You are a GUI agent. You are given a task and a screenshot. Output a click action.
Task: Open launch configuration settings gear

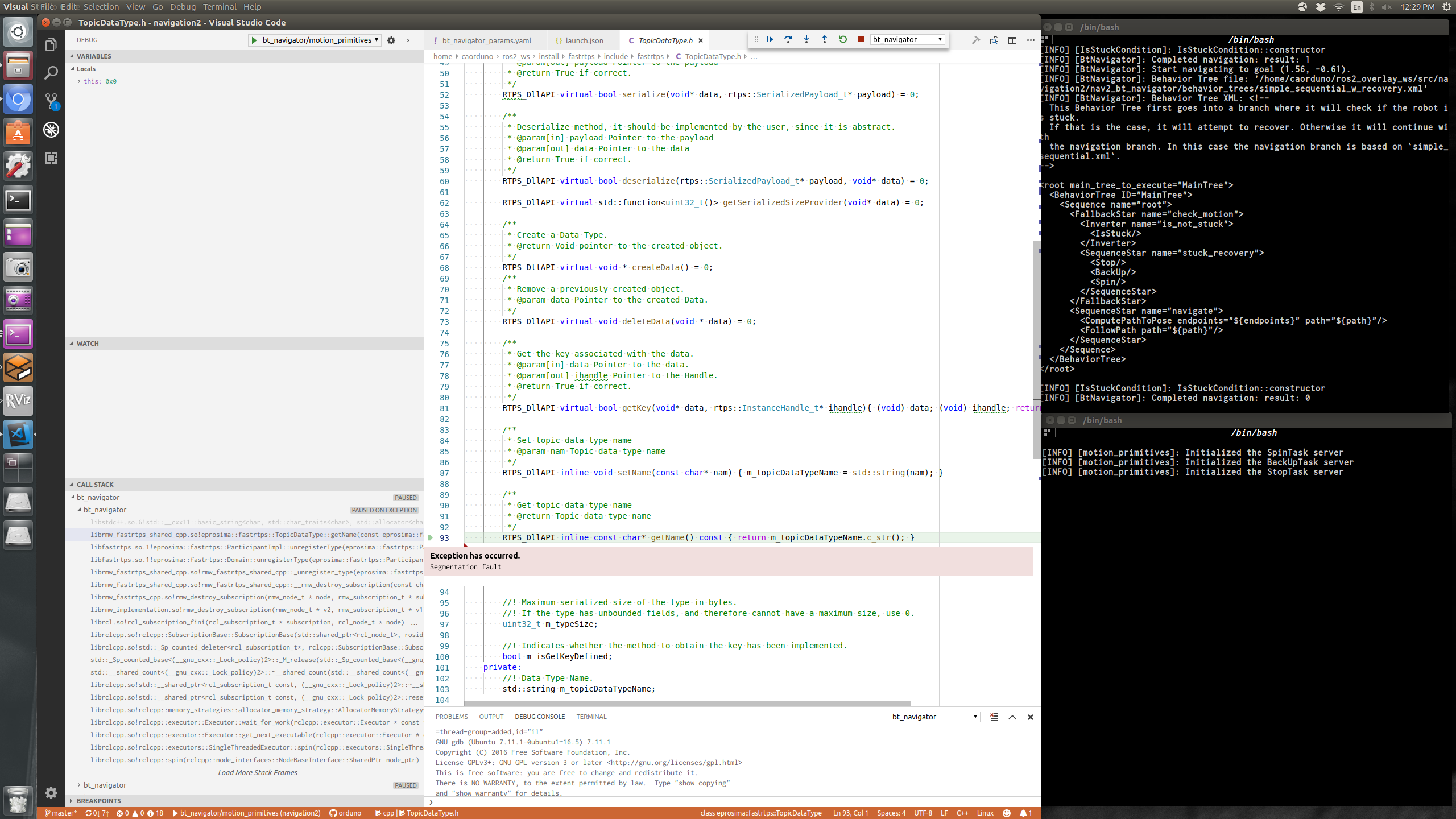pos(391,40)
